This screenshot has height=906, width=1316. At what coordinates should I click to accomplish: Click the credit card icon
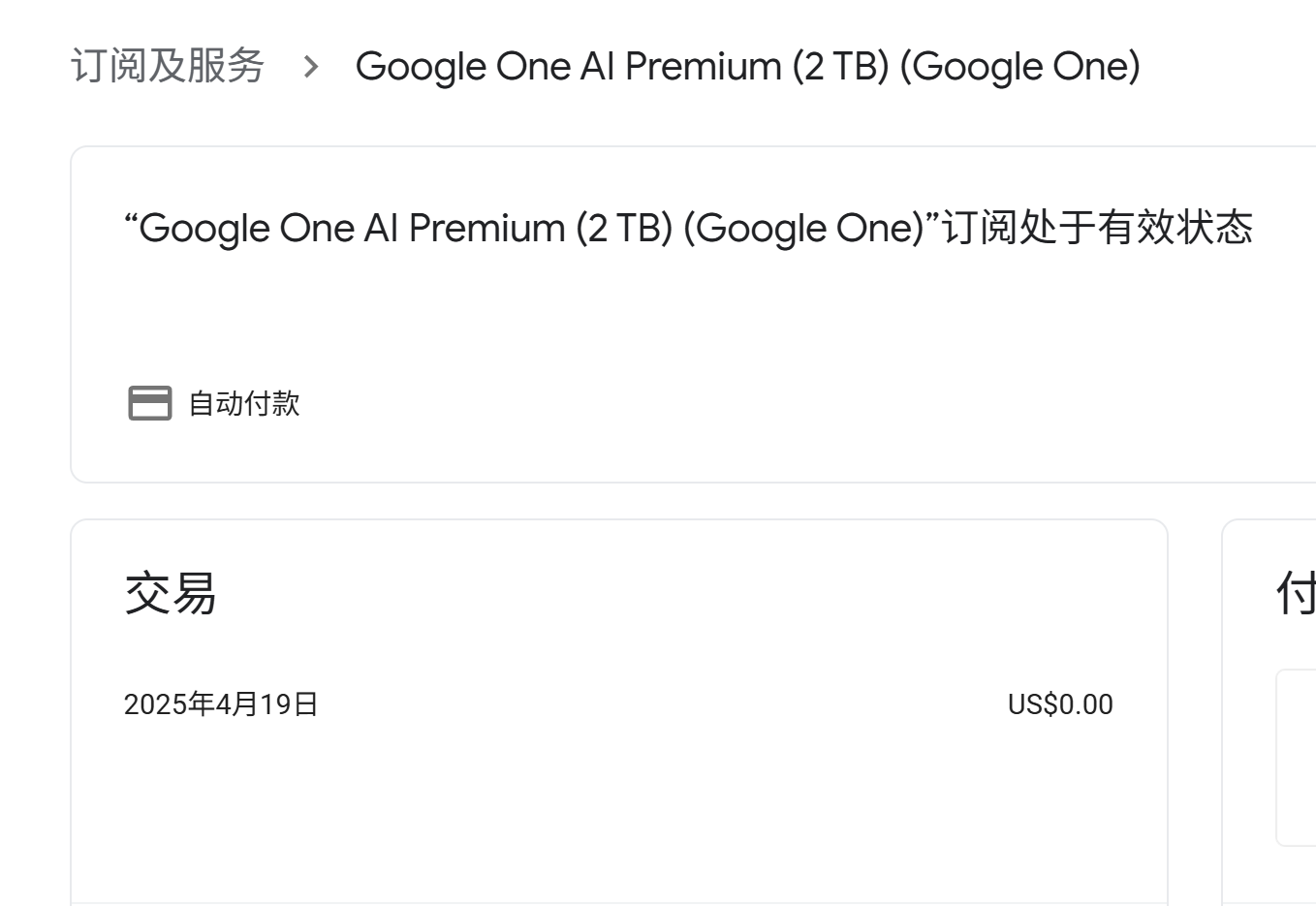coord(150,403)
